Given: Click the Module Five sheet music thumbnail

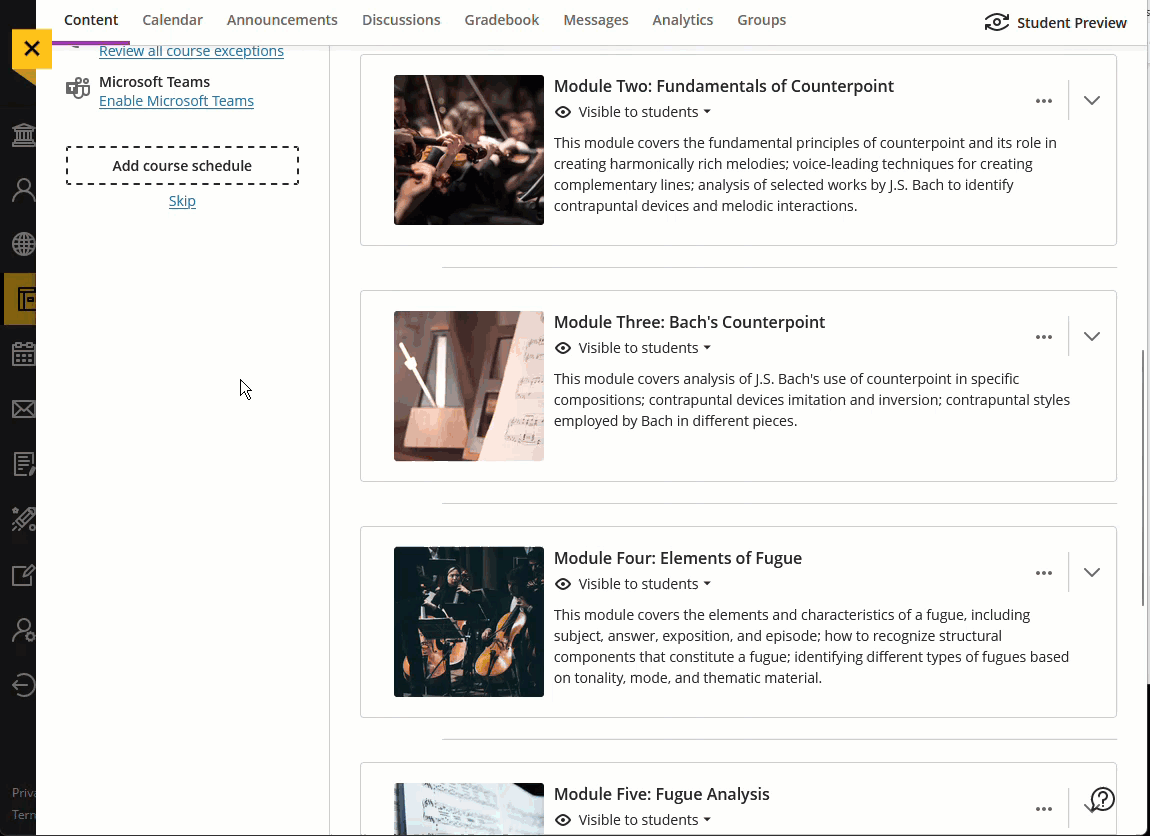Looking at the screenshot, I should [x=469, y=809].
